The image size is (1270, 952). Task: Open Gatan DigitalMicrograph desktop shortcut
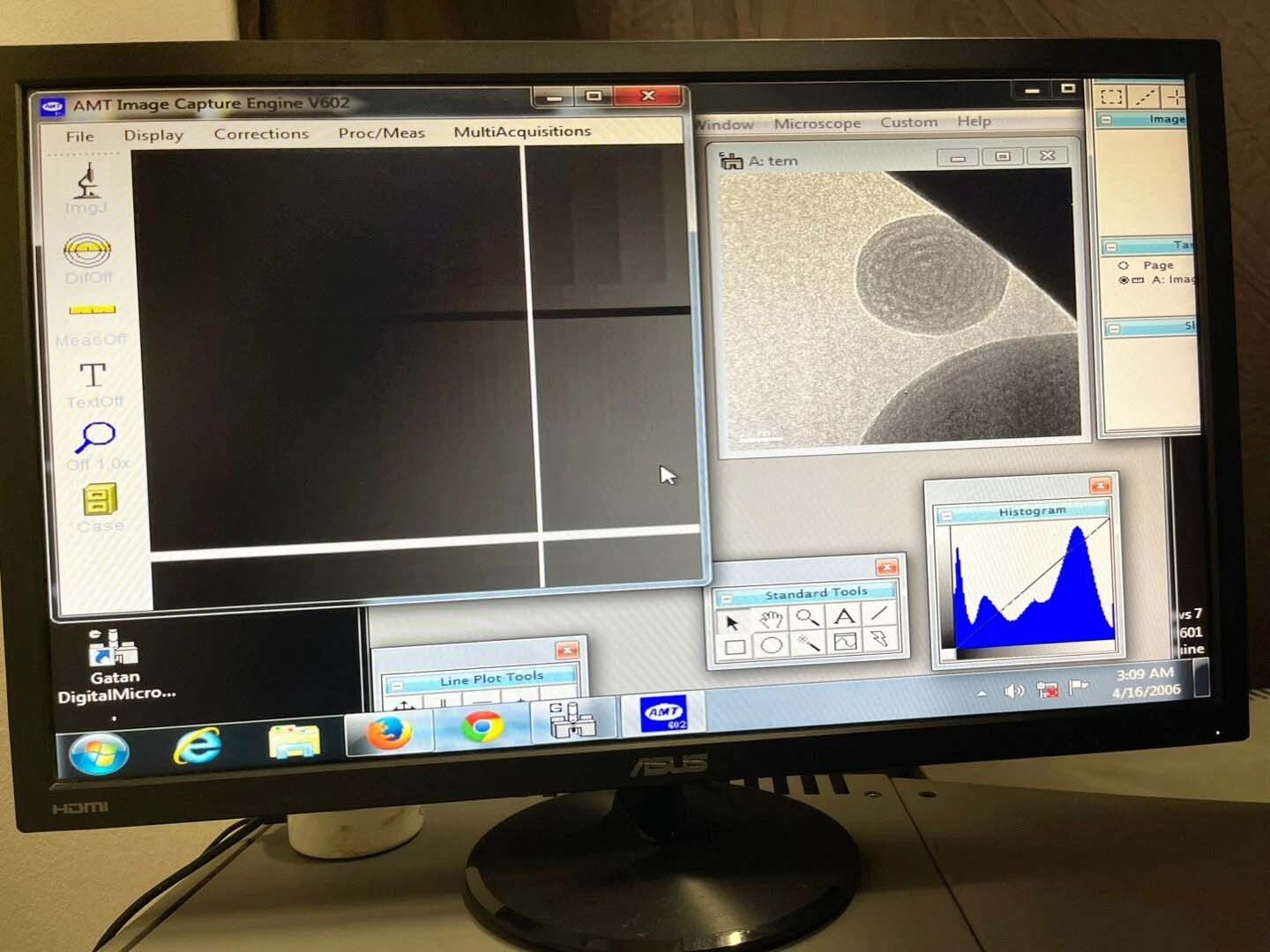115,666
